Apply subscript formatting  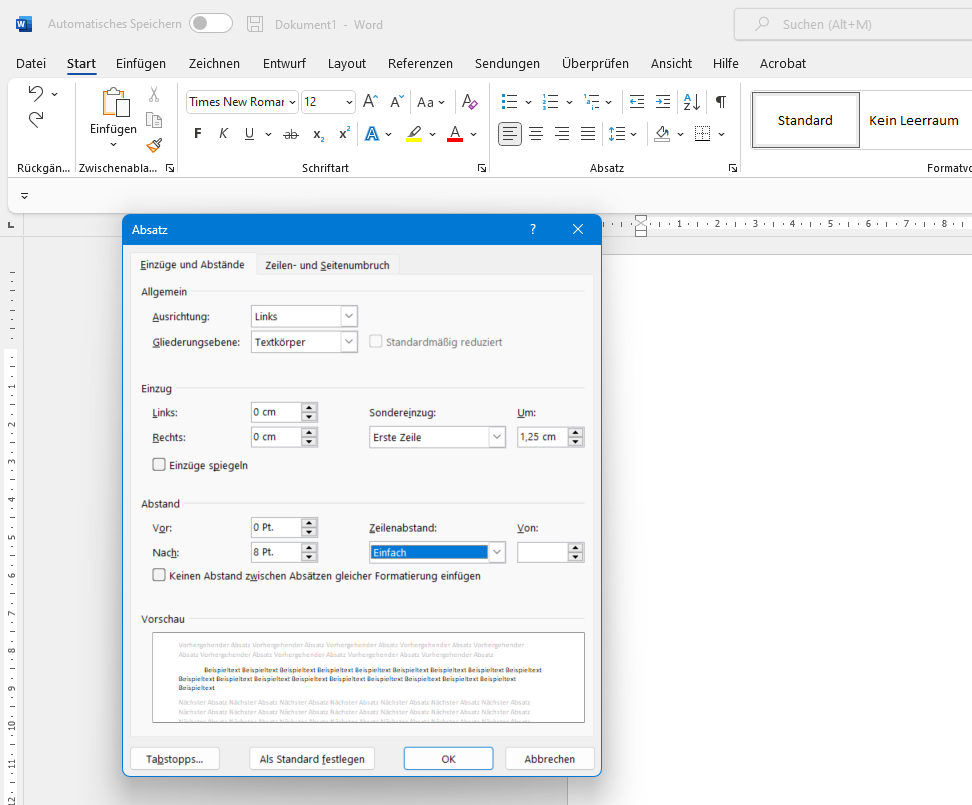(x=318, y=134)
